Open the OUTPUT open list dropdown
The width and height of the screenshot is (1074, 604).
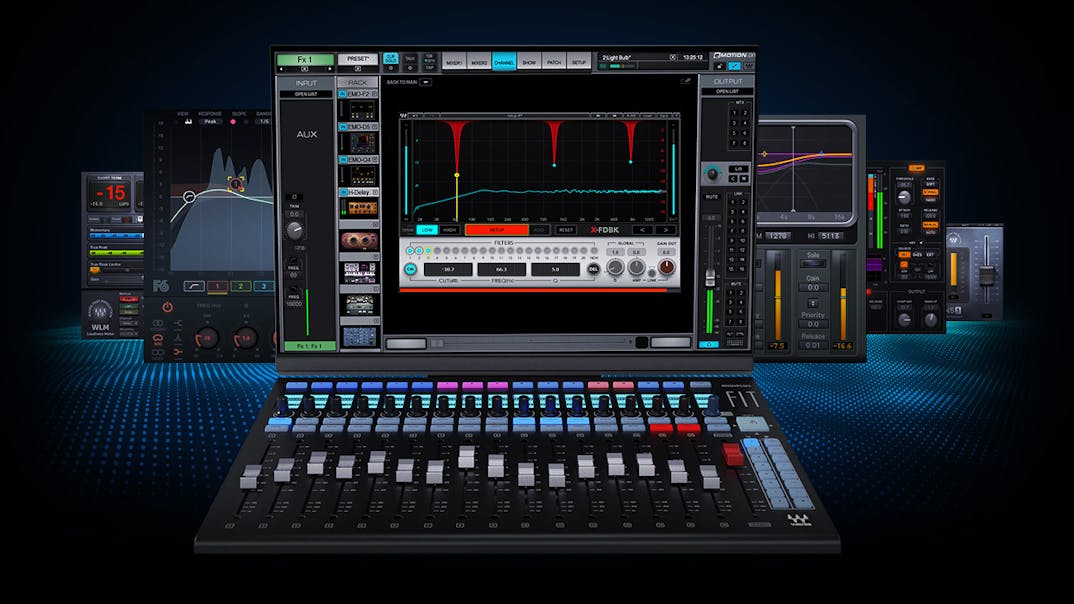725,92
